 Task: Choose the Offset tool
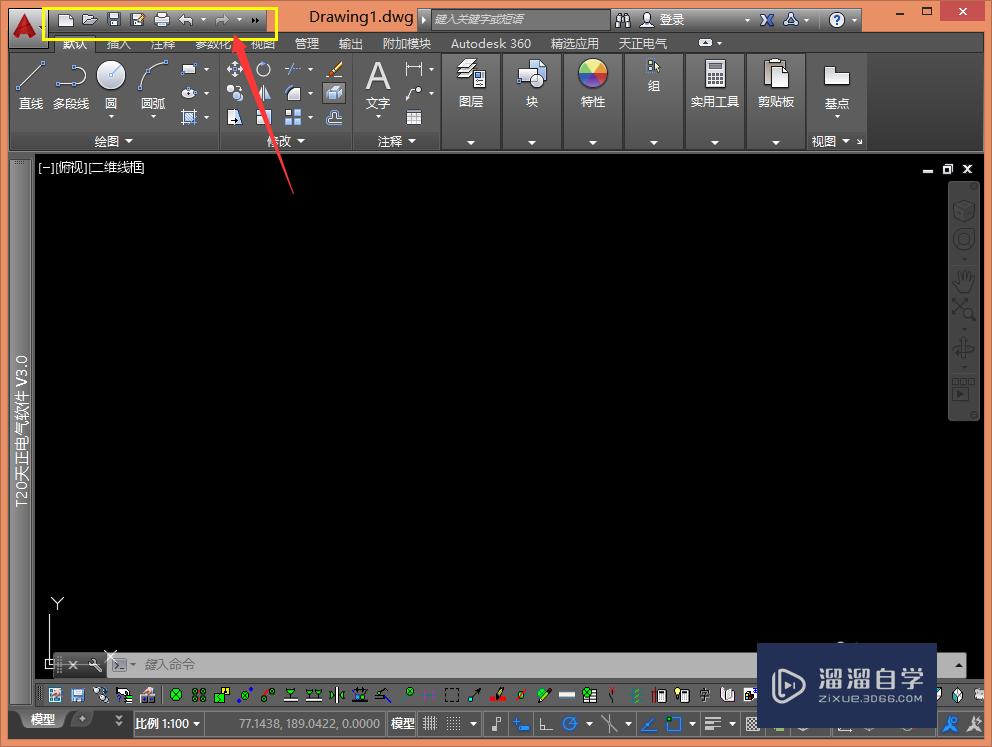point(334,117)
